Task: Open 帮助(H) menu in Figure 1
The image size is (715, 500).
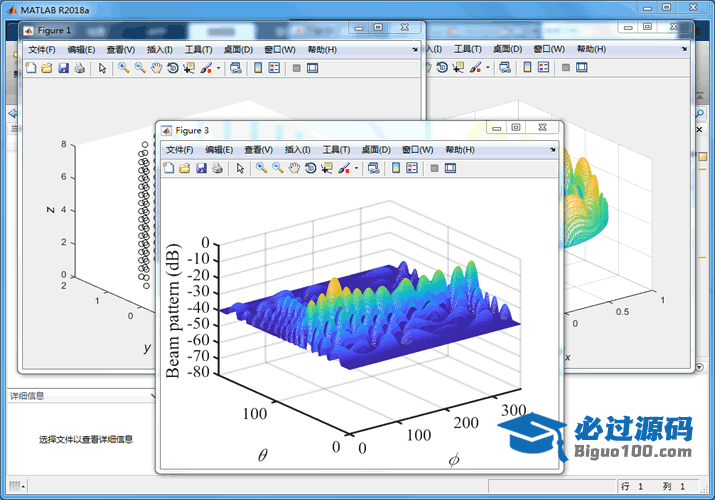Action: 322,50
